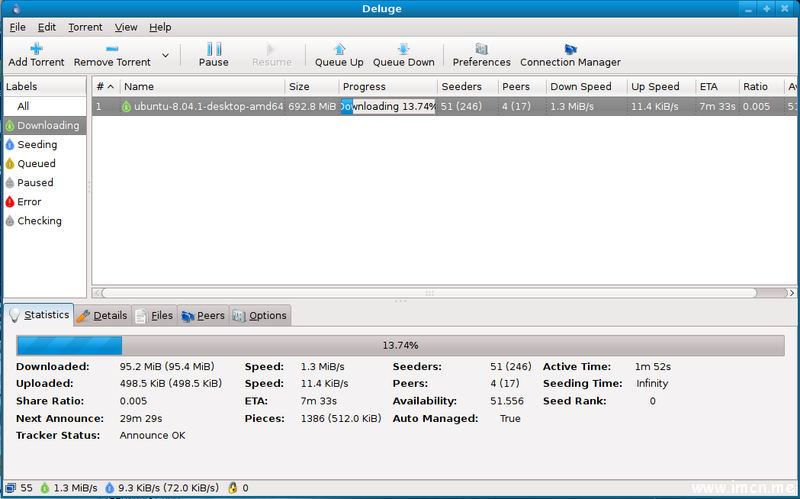Screen dimensions: 800x499
Task: Filter by Seeding label
Action: pos(45,144)
